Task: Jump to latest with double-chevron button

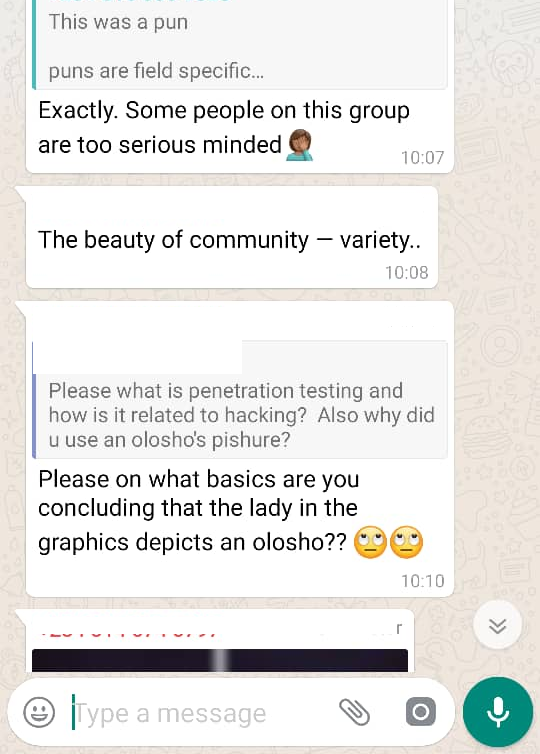Action: [x=497, y=626]
